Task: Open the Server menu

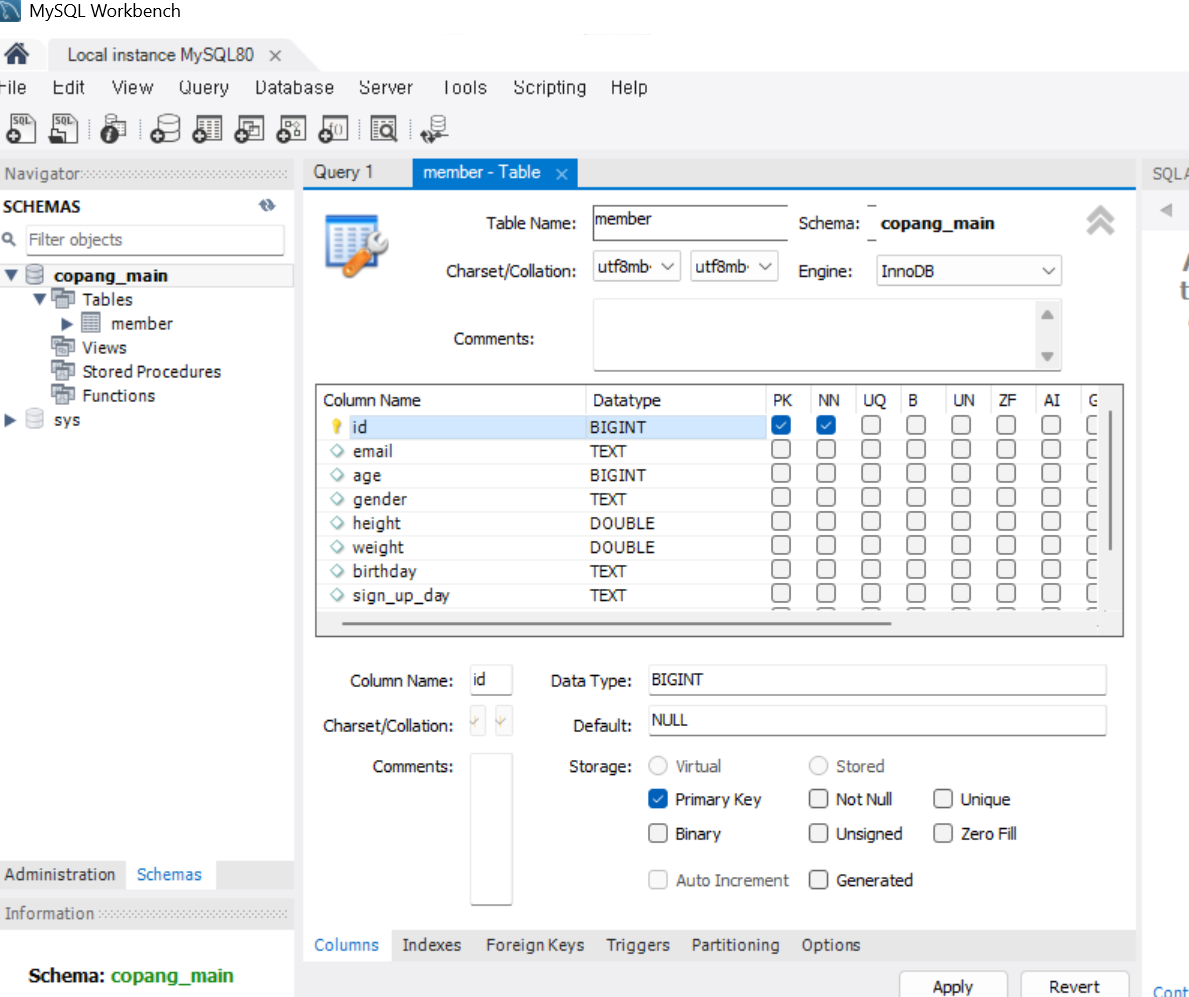Action: click(x=385, y=88)
